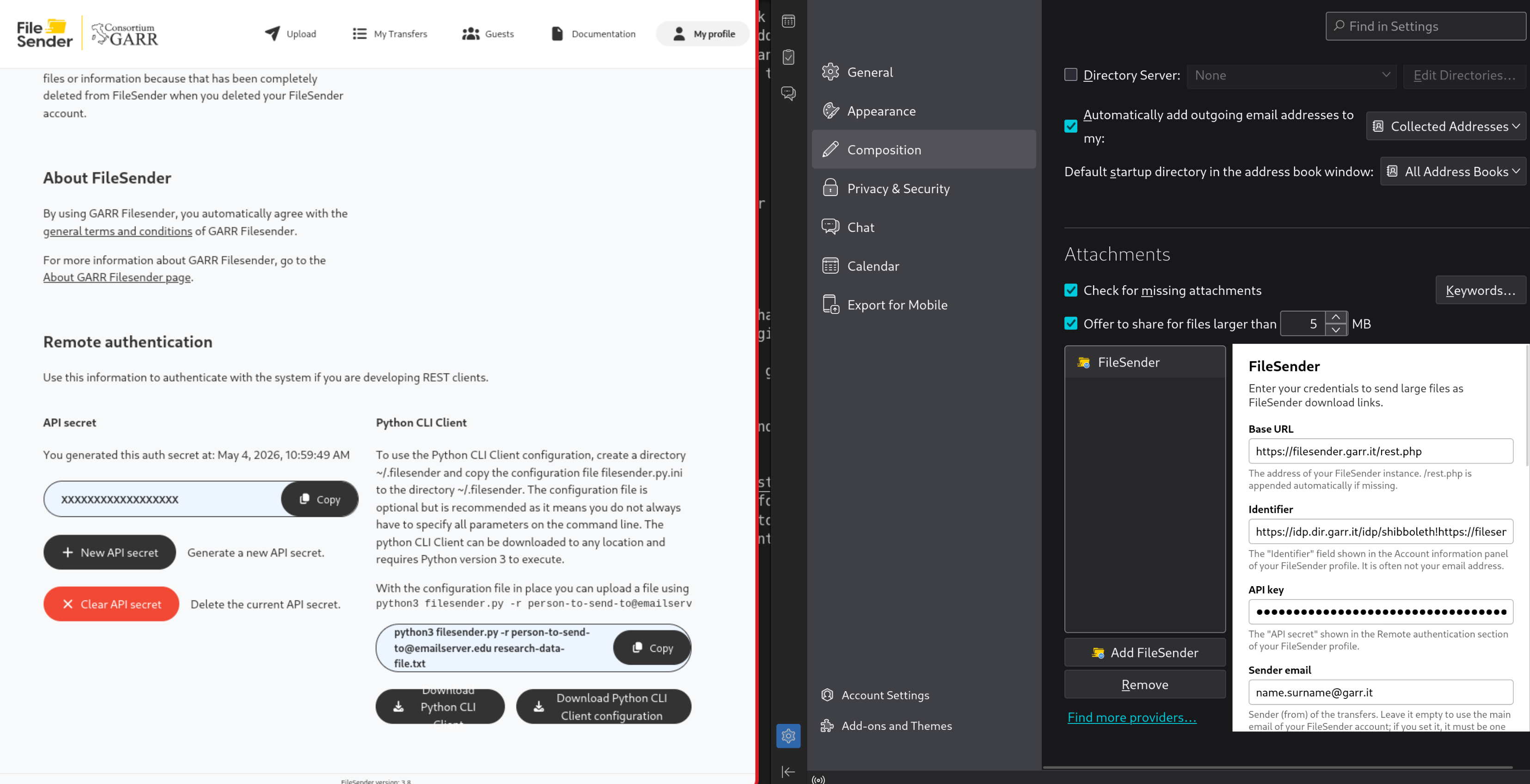Select Composition in settings sidebar
The image size is (1530, 784).
coord(923,149)
